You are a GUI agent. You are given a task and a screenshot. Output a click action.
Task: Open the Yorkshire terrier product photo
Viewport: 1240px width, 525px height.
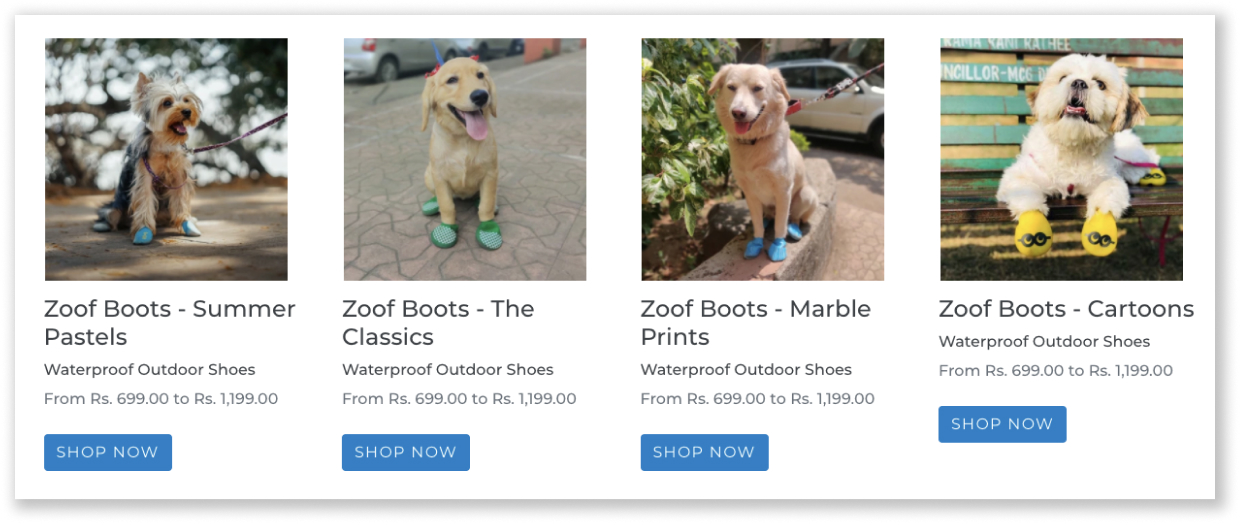tap(166, 160)
